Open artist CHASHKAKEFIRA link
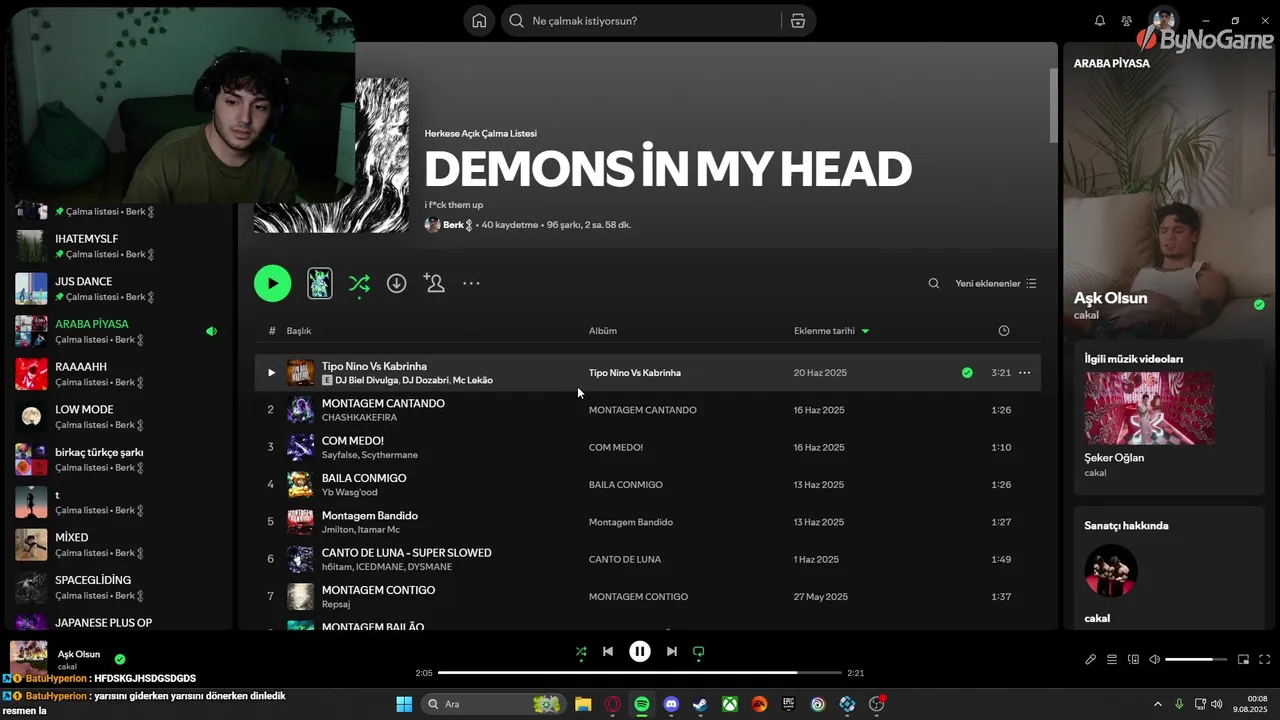This screenshot has height=720, width=1280. (x=359, y=417)
